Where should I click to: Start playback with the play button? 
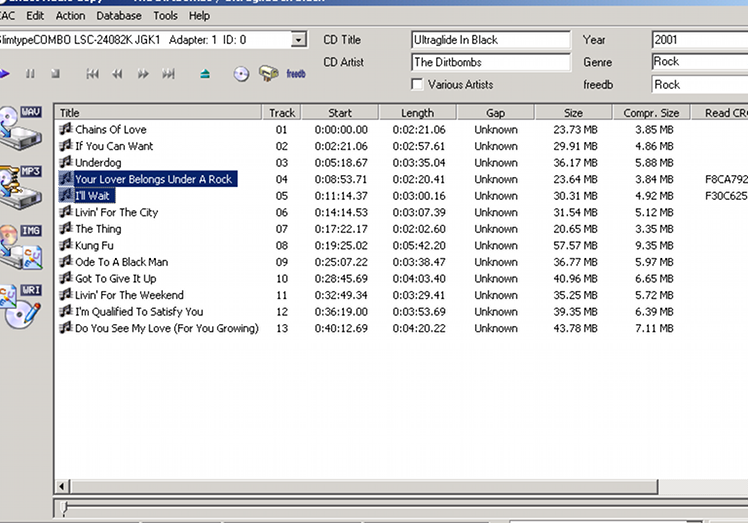pos(4,73)
